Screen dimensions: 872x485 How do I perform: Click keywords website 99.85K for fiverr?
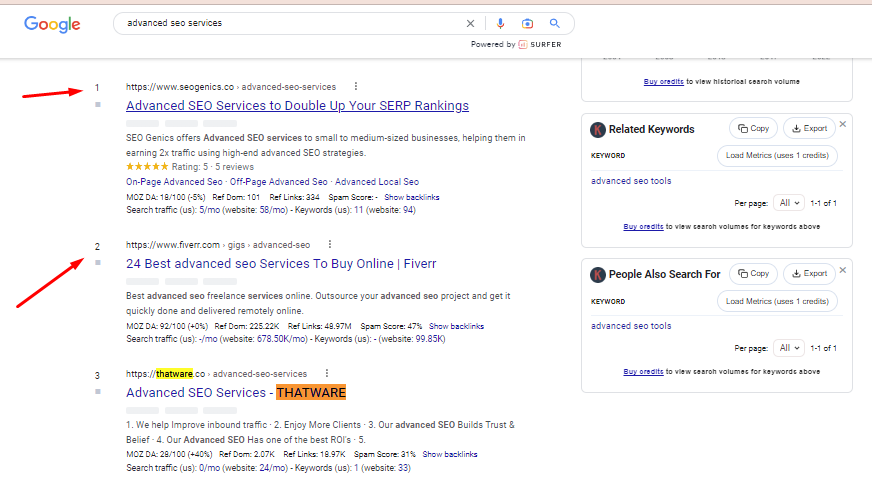tap(429, 339)
